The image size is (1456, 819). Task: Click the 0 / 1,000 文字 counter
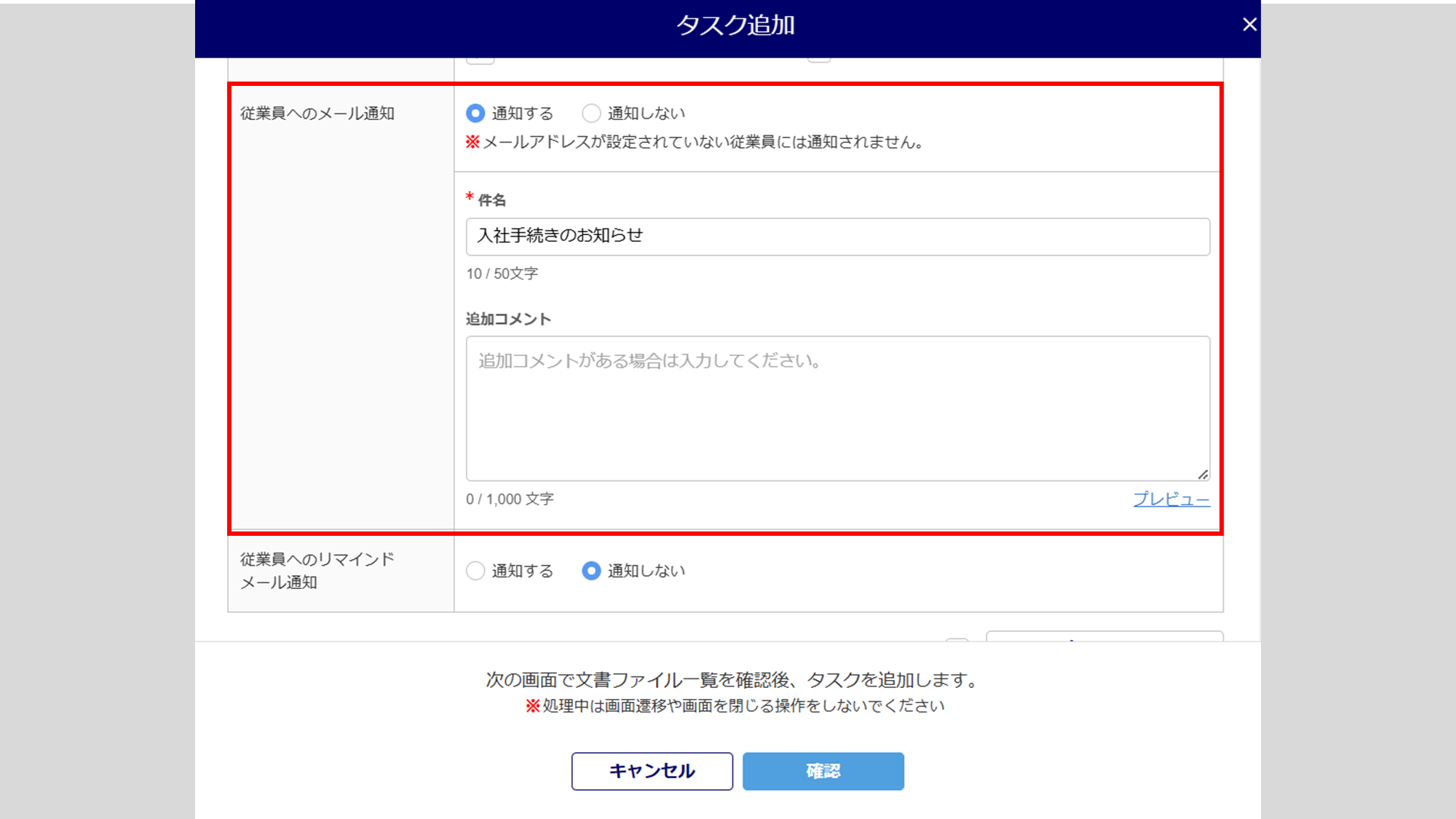(510, 499)
